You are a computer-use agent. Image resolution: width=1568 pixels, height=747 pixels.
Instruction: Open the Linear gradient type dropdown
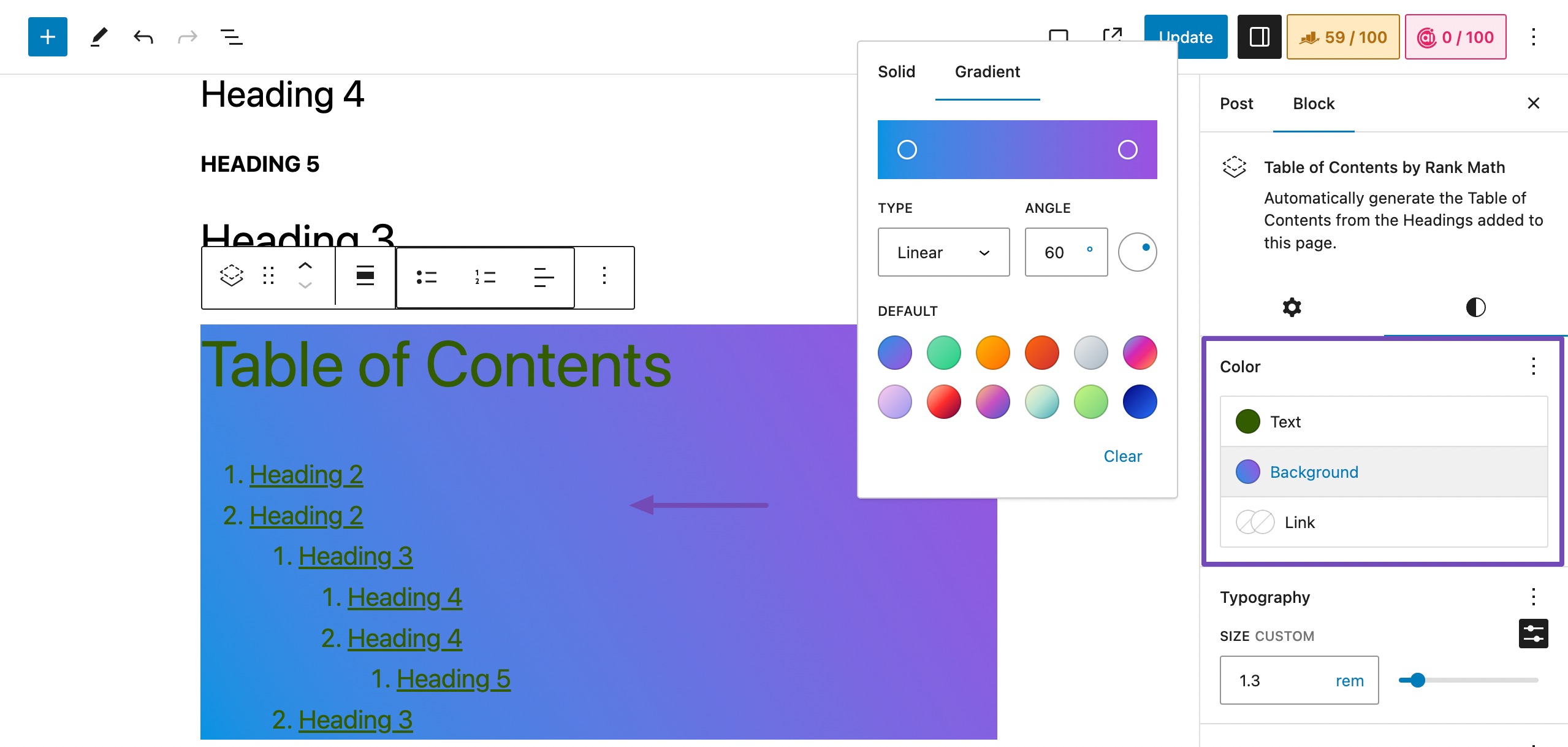point(943,252)
